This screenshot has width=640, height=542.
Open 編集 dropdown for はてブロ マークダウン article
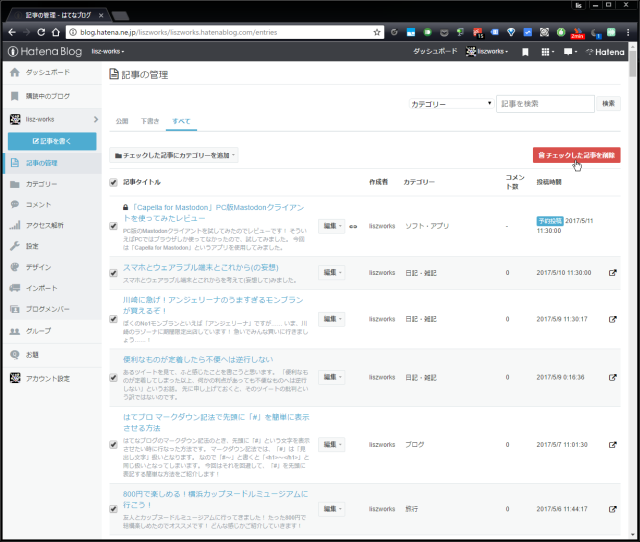(x=331, y=444)
